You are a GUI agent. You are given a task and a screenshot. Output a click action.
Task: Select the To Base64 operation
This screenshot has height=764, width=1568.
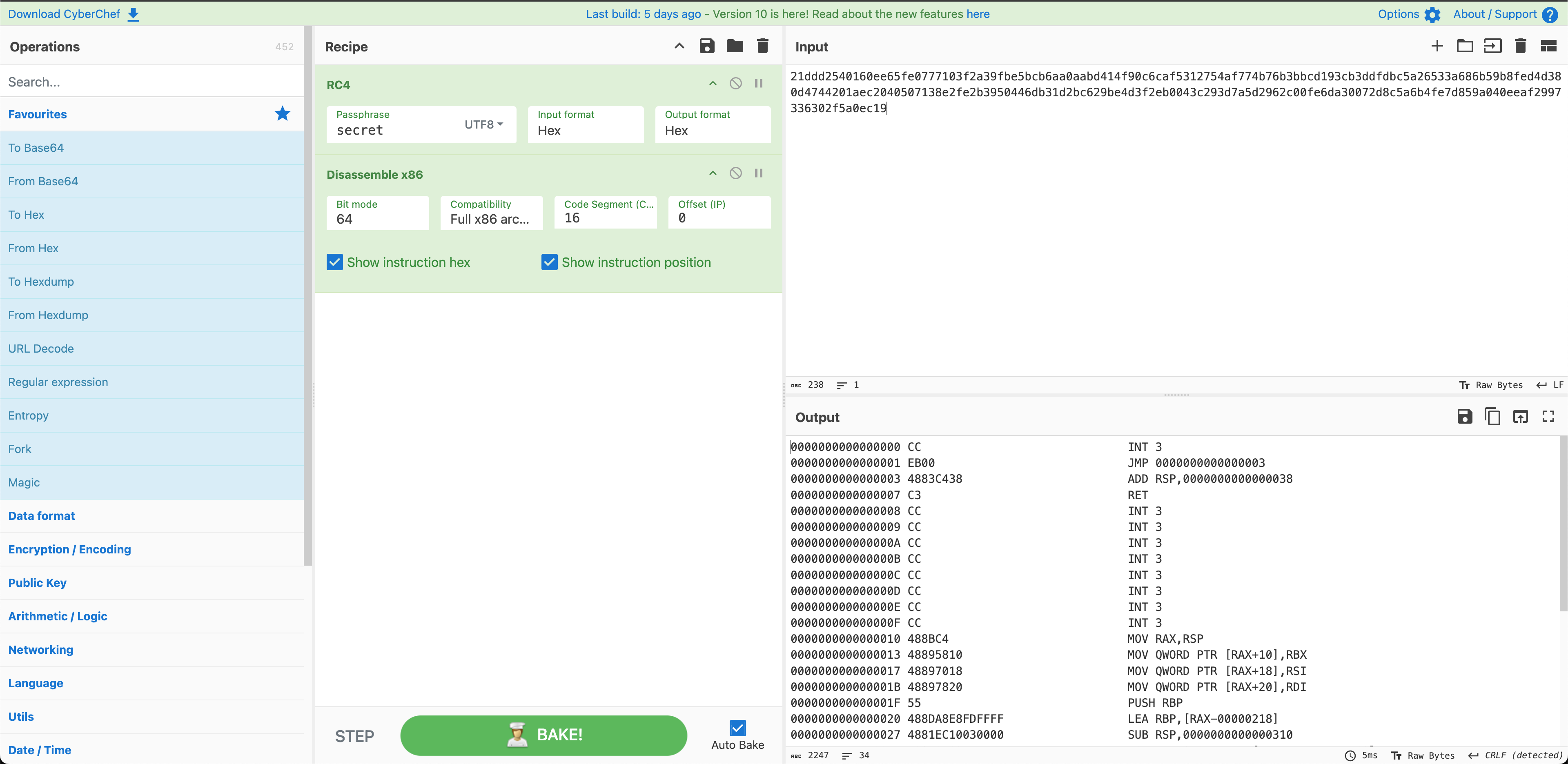(x=36, y=148)
